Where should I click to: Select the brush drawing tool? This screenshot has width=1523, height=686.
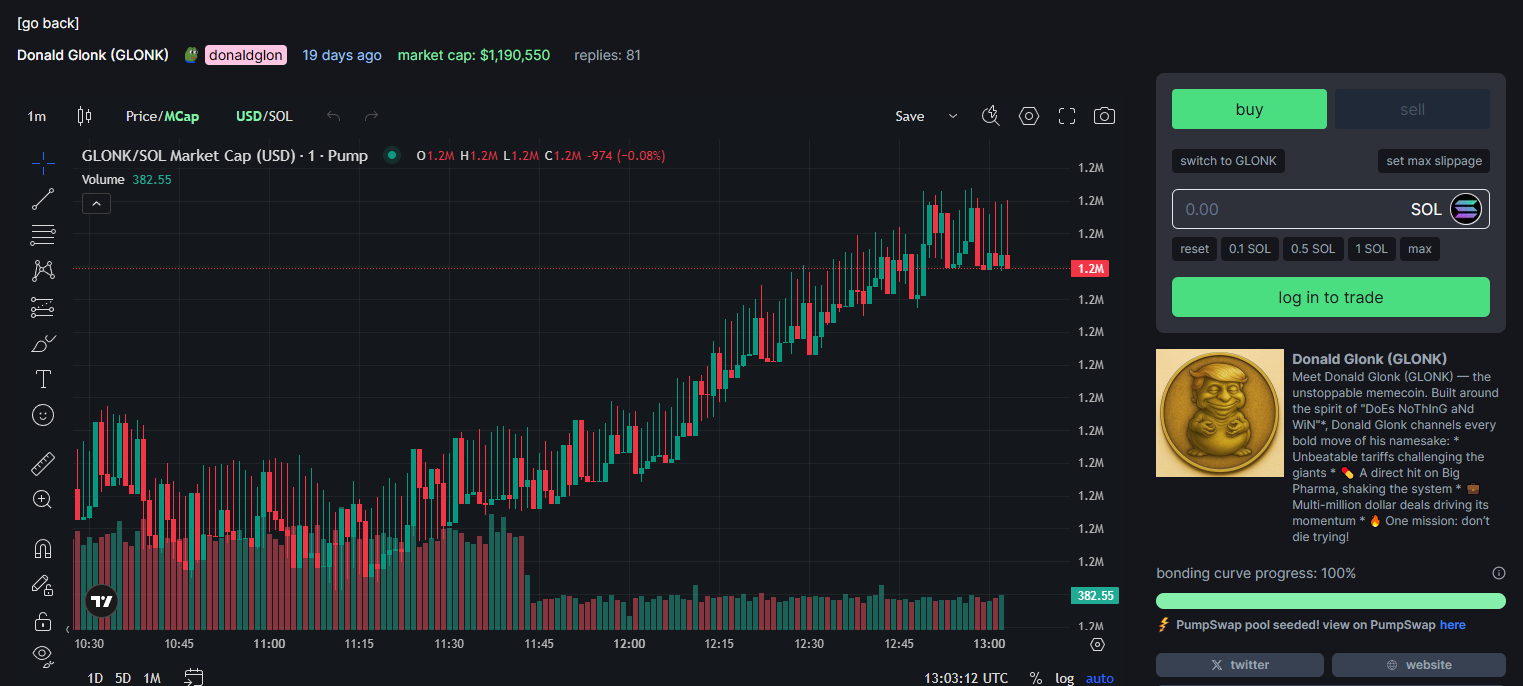point(43,343)
